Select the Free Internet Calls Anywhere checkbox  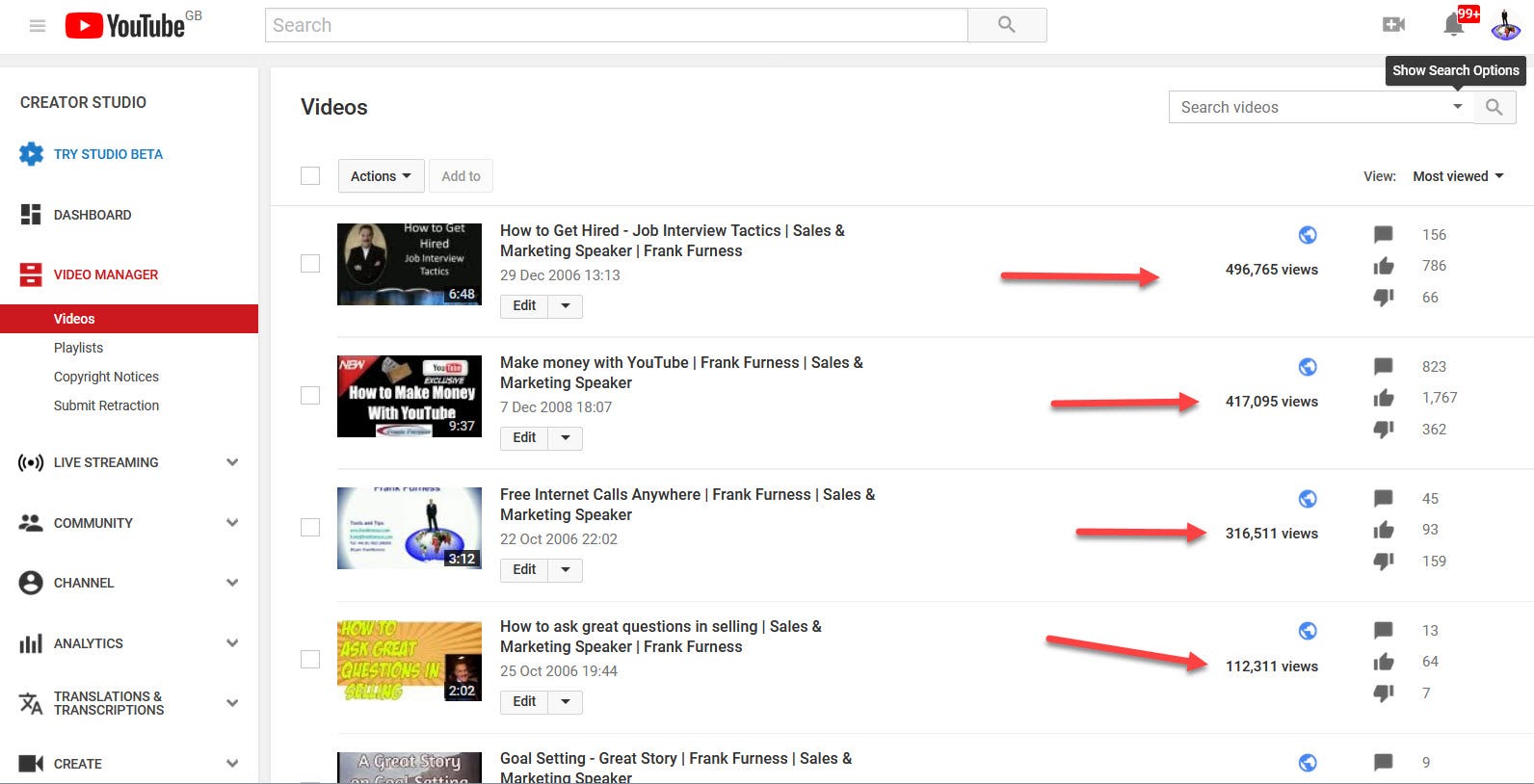click(x=310, y=528)
